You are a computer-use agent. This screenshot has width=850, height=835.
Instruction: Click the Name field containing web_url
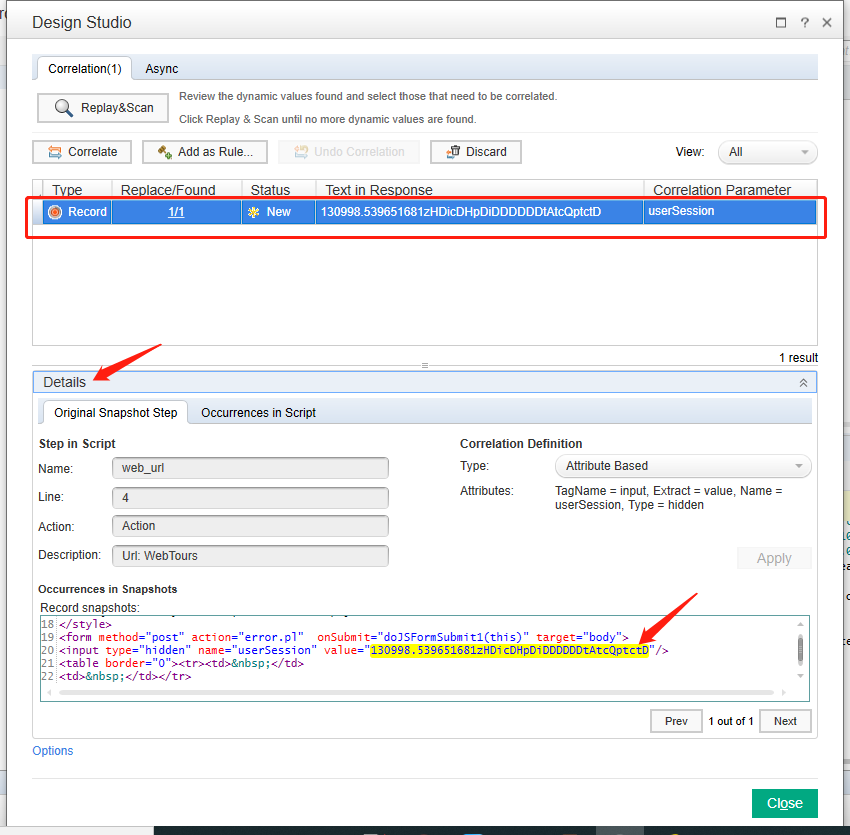tap(250, 468)
